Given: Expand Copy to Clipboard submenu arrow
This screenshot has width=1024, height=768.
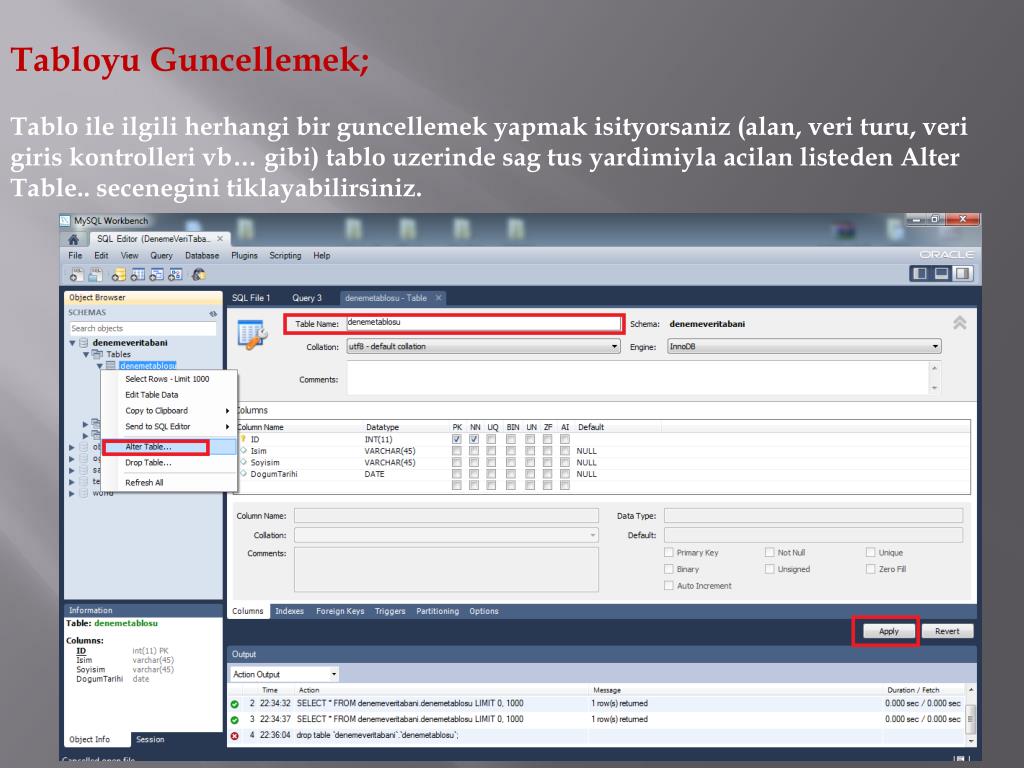Looking at the screenshot, I should (227, 411).
